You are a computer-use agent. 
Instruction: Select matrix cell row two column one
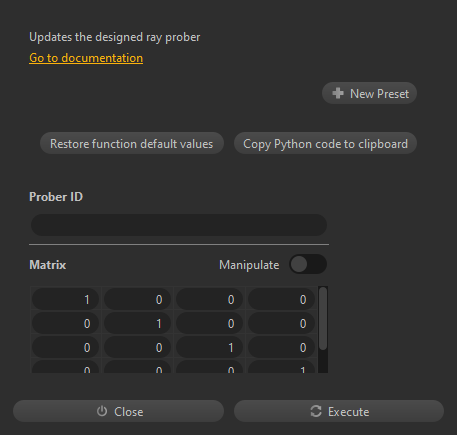click(x=65, y=323)
